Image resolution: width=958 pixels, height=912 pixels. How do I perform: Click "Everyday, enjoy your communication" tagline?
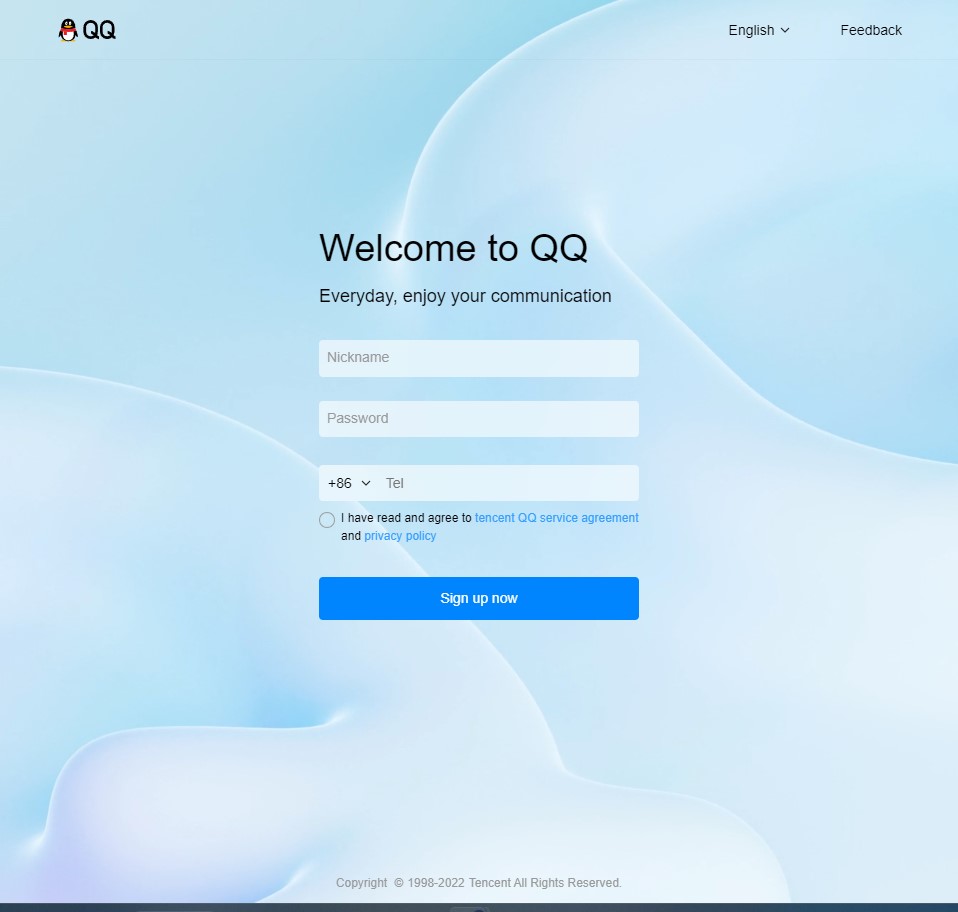(x=465, y=296)
